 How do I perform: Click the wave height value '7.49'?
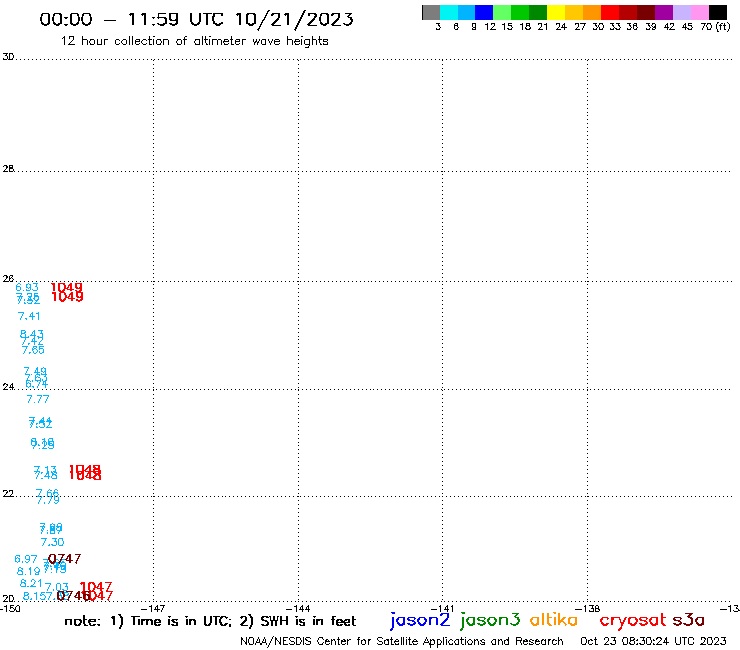click(x=35, y=371)
